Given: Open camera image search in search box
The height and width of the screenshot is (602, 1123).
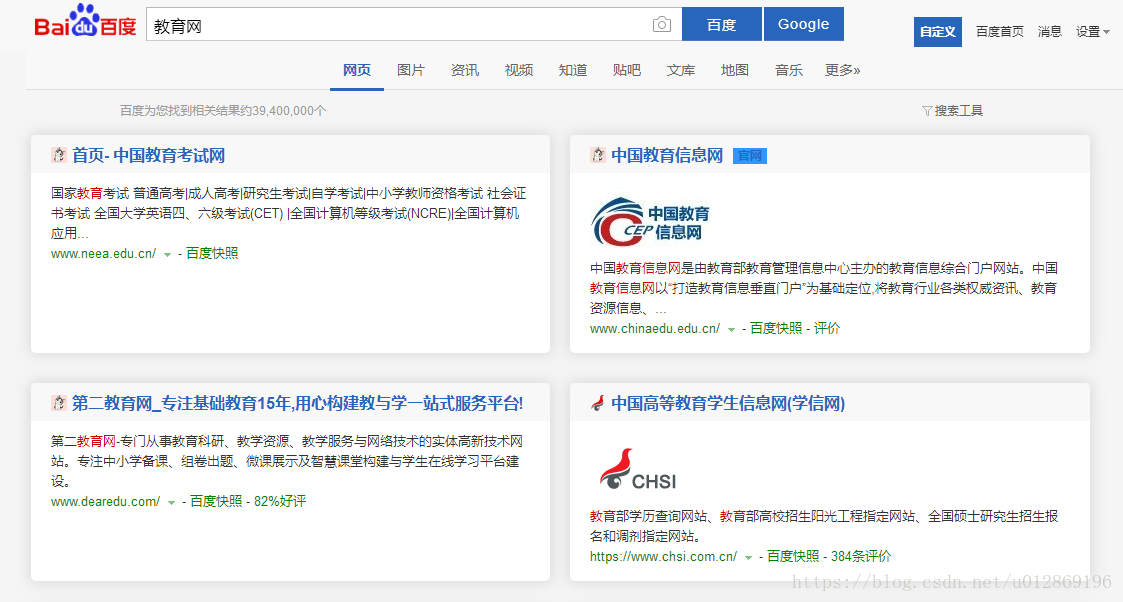Looking at the screenshot, I should [x=662, y=25].
